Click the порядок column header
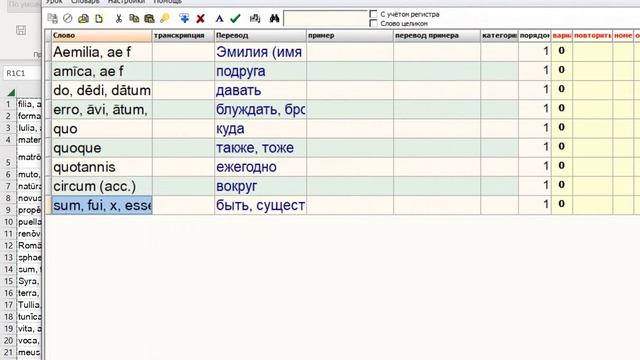 535,36
